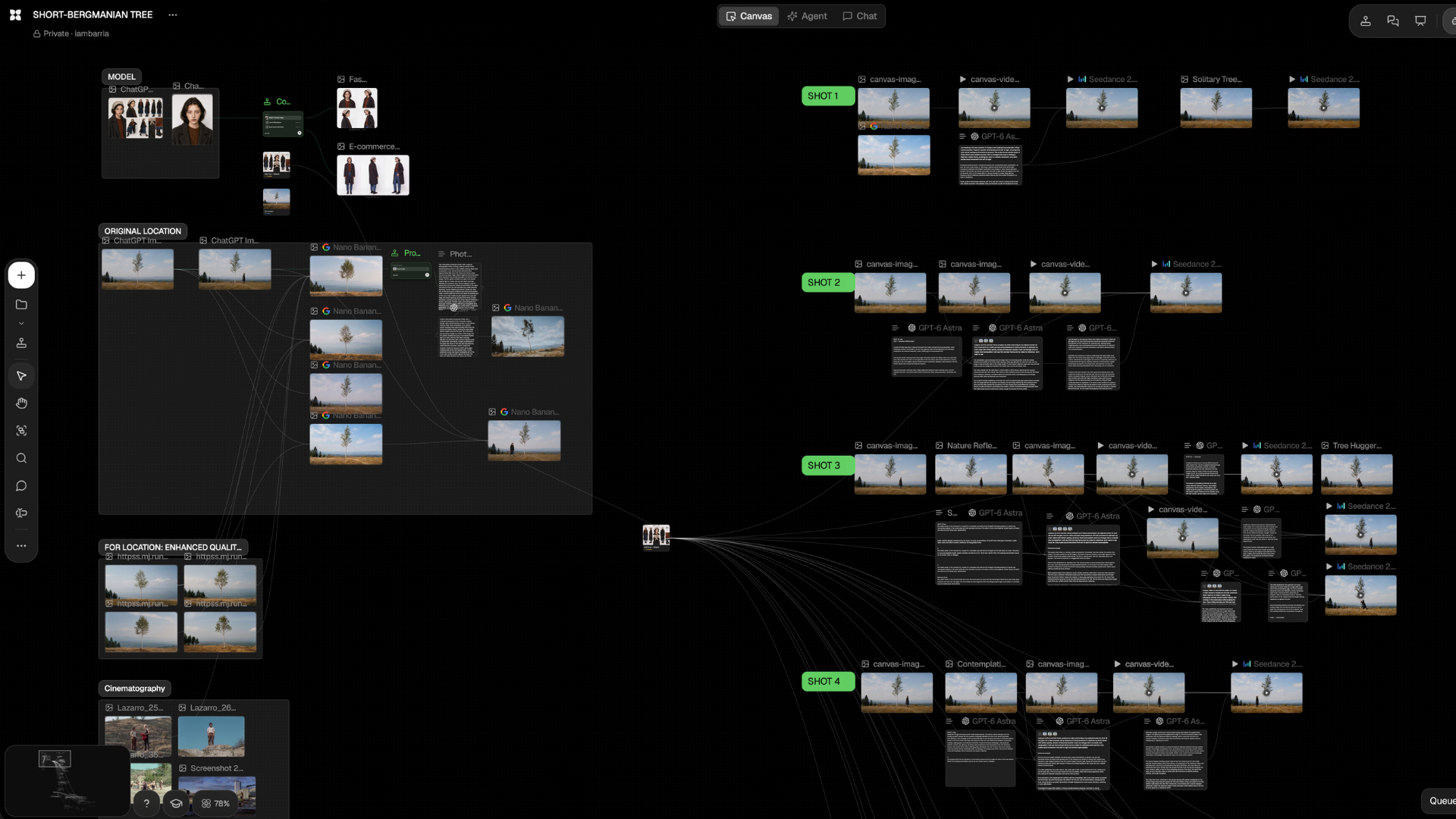Open the folder icon in left toolbar
Viewport: 1456px width, 819px height.
(21, 305)
